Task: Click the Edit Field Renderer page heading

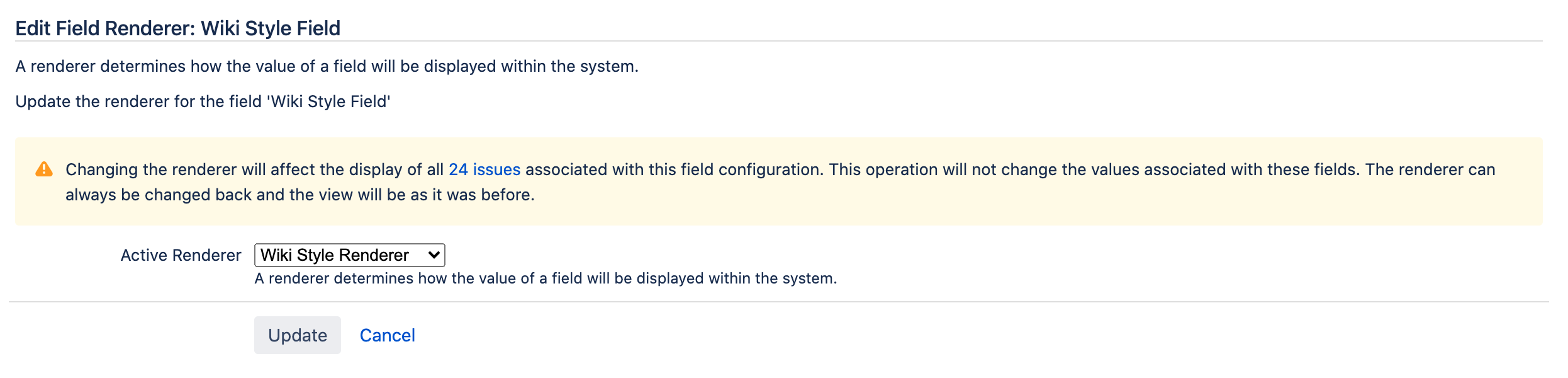Action: pyautogui.click(x=178, y=28)
